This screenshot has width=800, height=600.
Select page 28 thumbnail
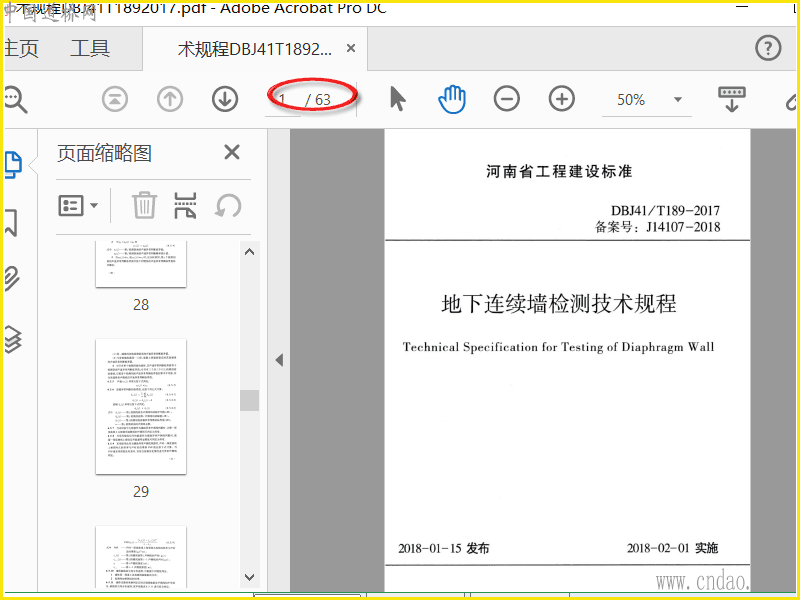[141, 263]
